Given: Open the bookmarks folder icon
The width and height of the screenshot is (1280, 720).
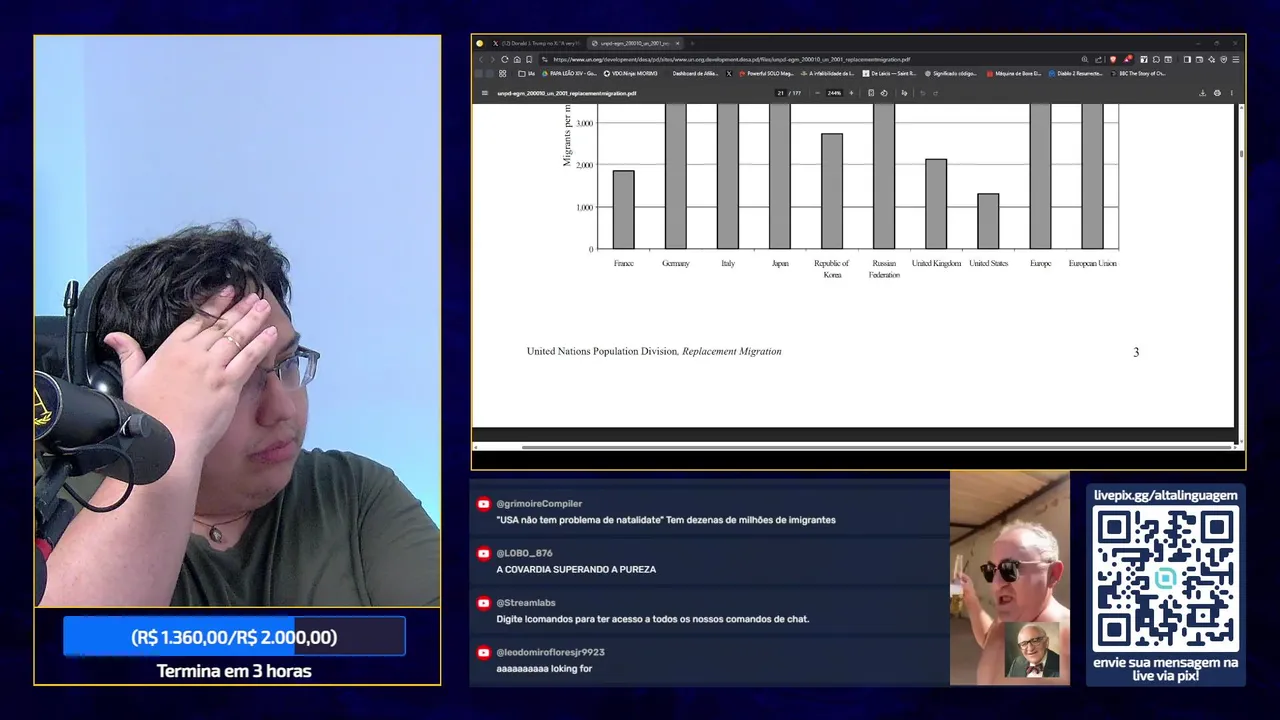Looking at the screenshot, I should (x=527, y=73).
